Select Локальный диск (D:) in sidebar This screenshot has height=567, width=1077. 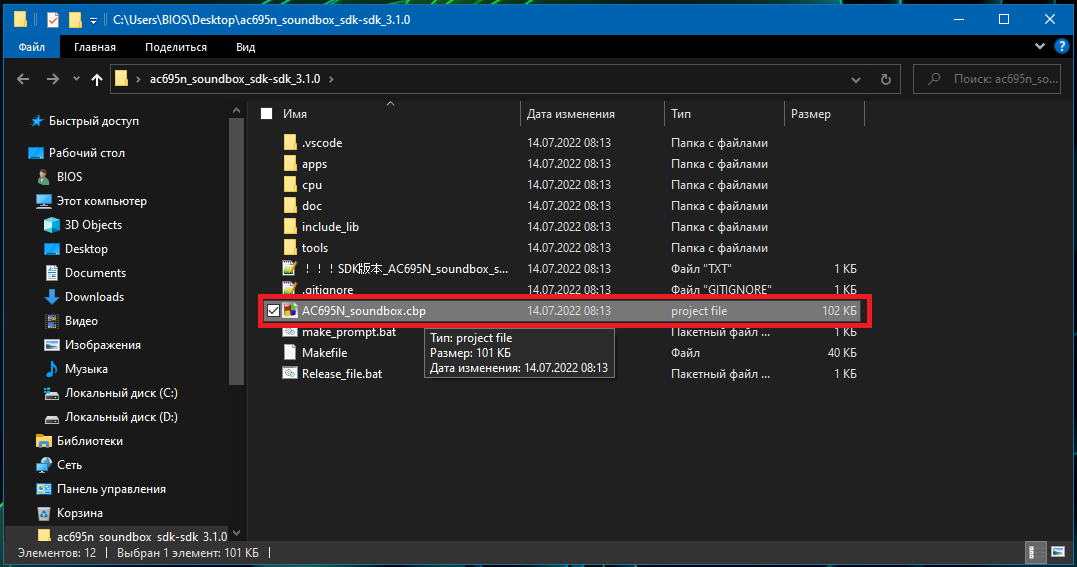pos(121,417)
